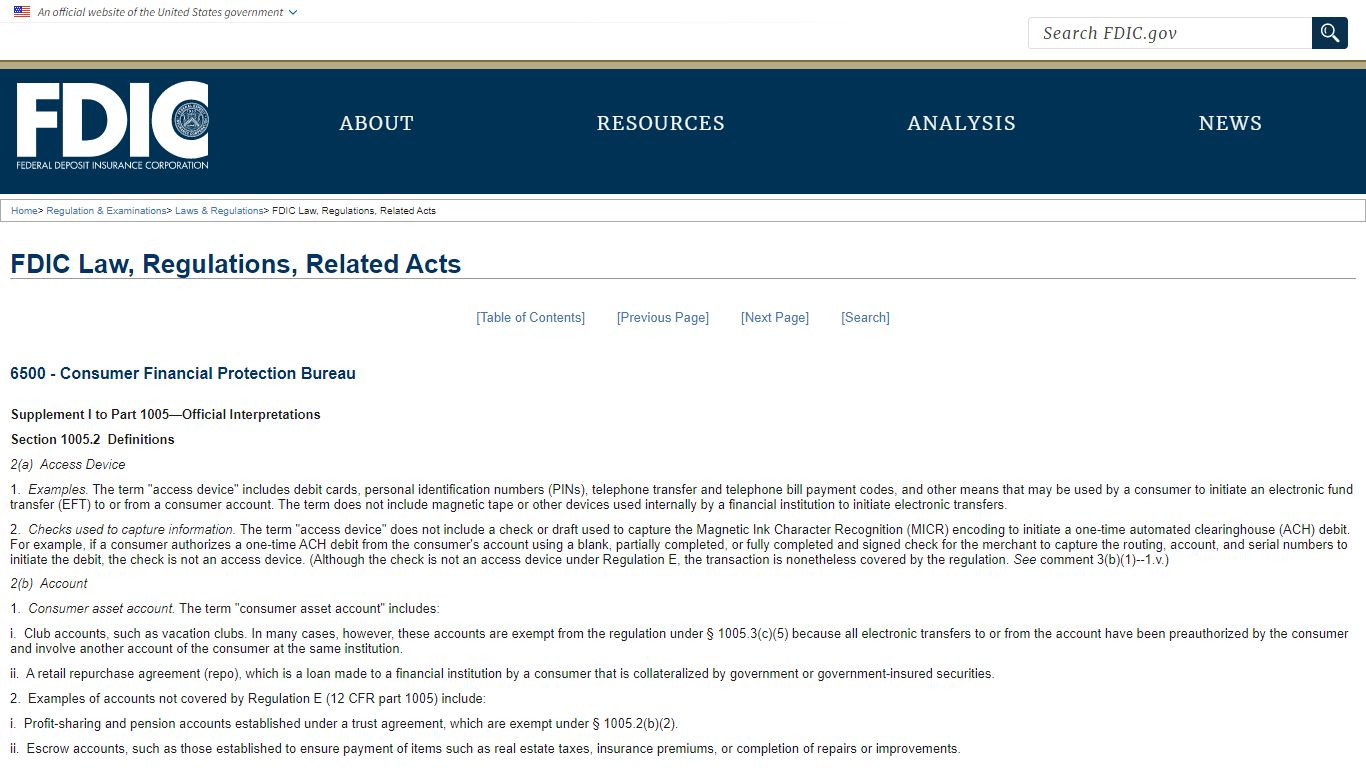Expand the official government website chevron
1366x768 pixels.
(292, 12)
